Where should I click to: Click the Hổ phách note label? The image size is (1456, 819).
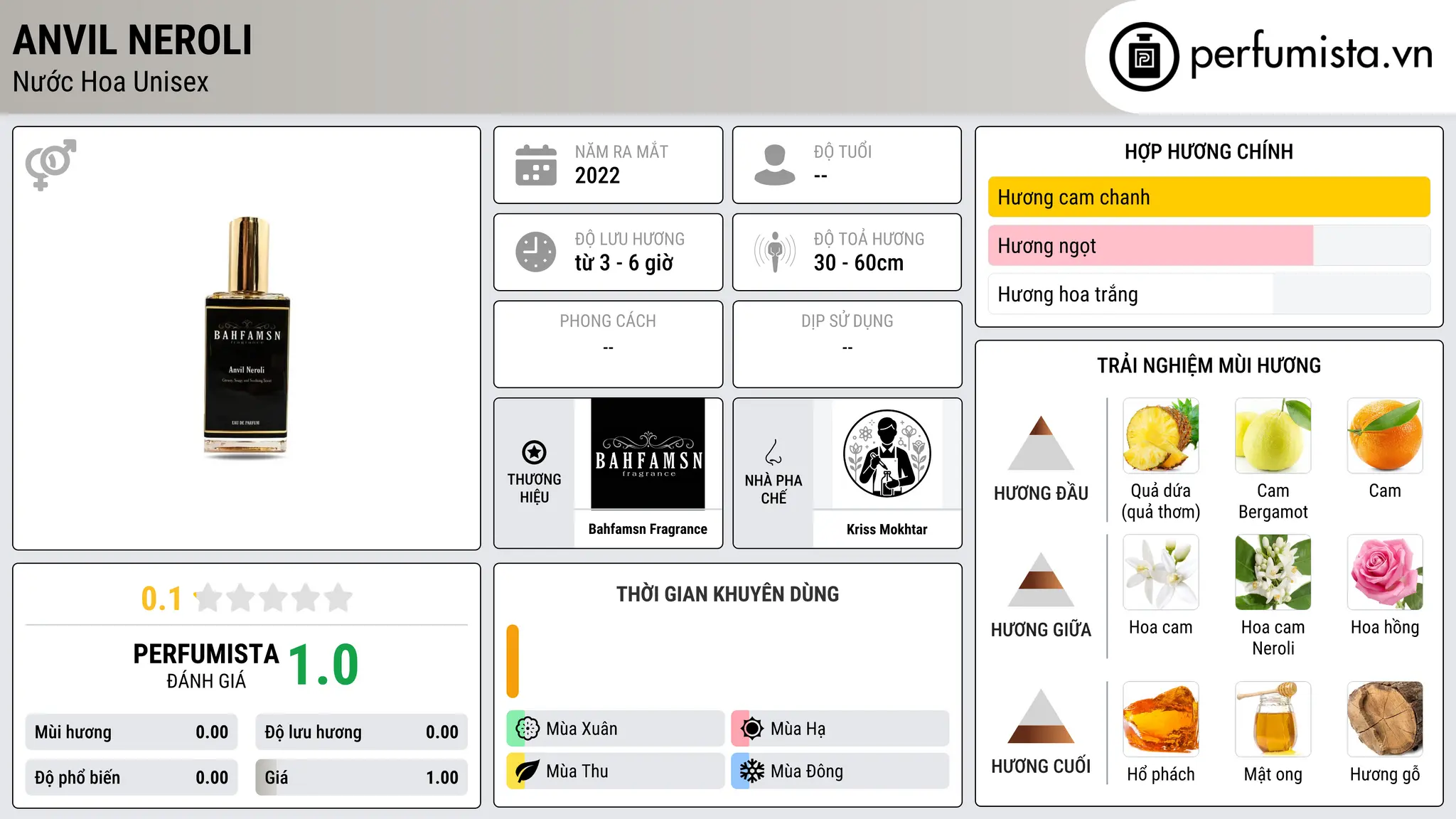coord(1161,774)
